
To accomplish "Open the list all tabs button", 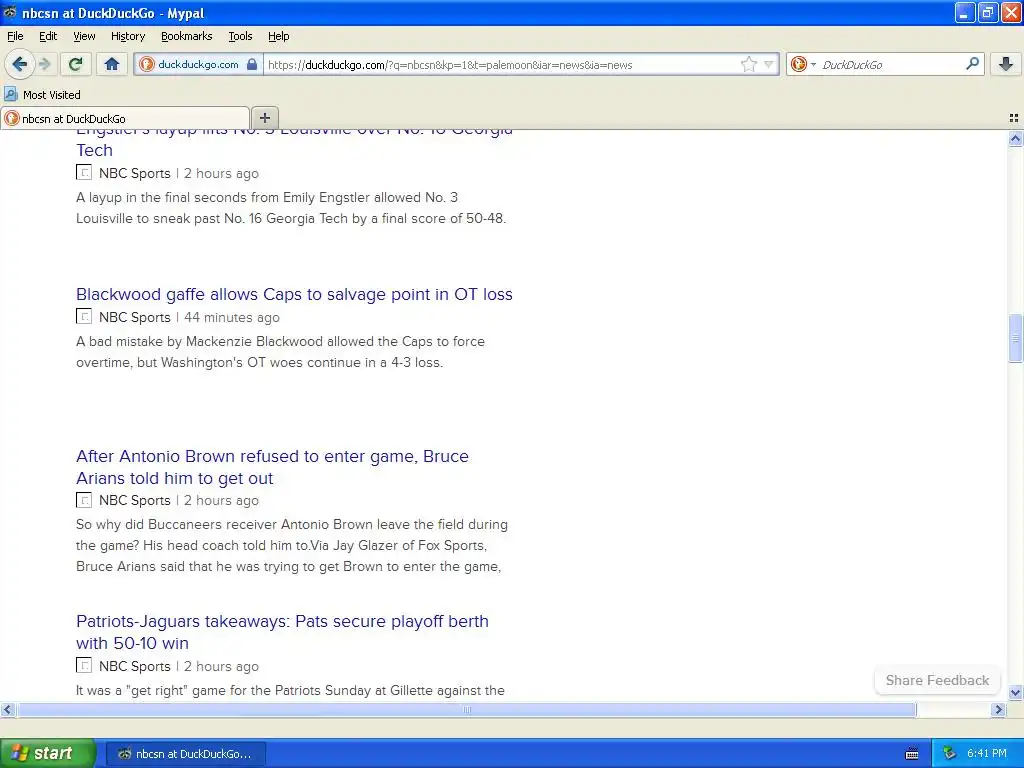I will pos(1014,118).
